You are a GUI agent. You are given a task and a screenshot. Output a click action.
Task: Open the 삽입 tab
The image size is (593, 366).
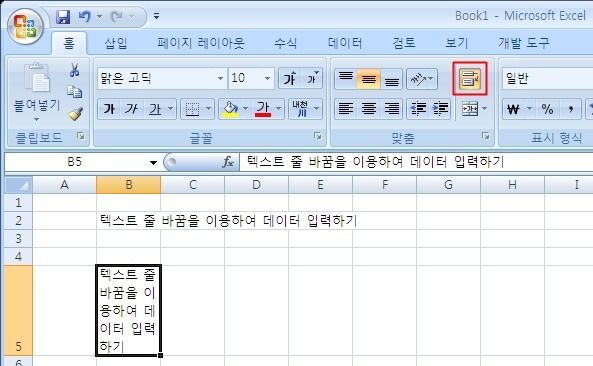point(115,43)
